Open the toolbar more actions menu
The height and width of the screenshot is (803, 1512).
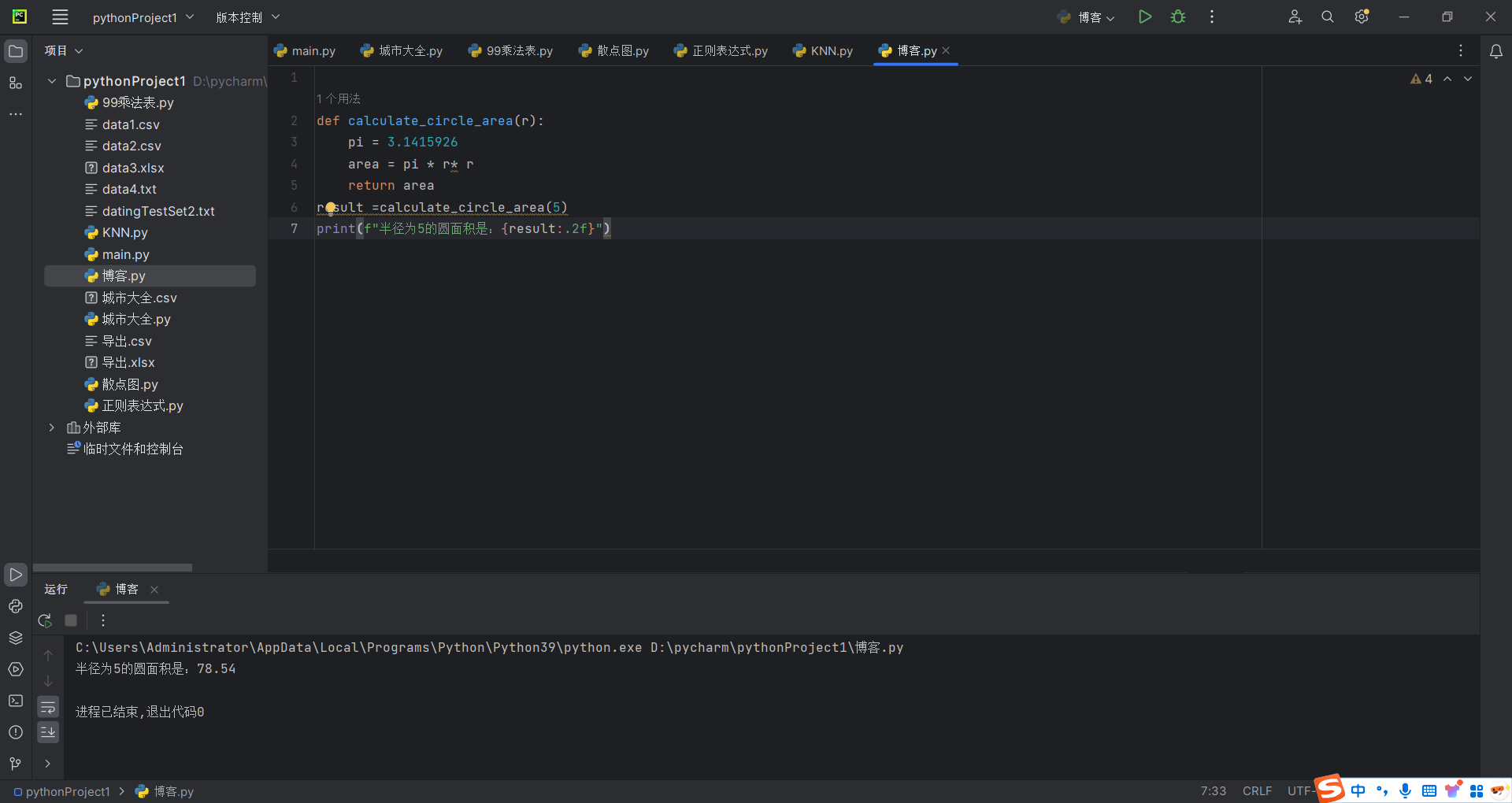[x=1212, y=17]
